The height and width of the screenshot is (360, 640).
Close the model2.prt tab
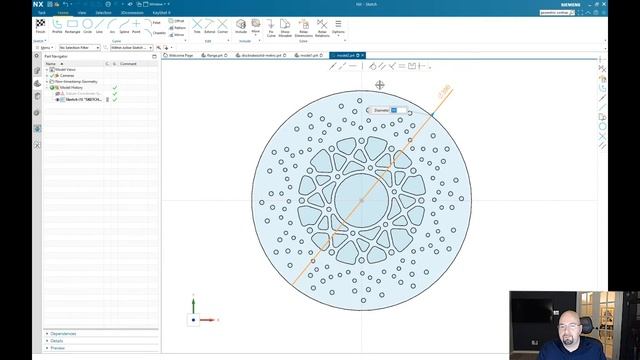362,55
